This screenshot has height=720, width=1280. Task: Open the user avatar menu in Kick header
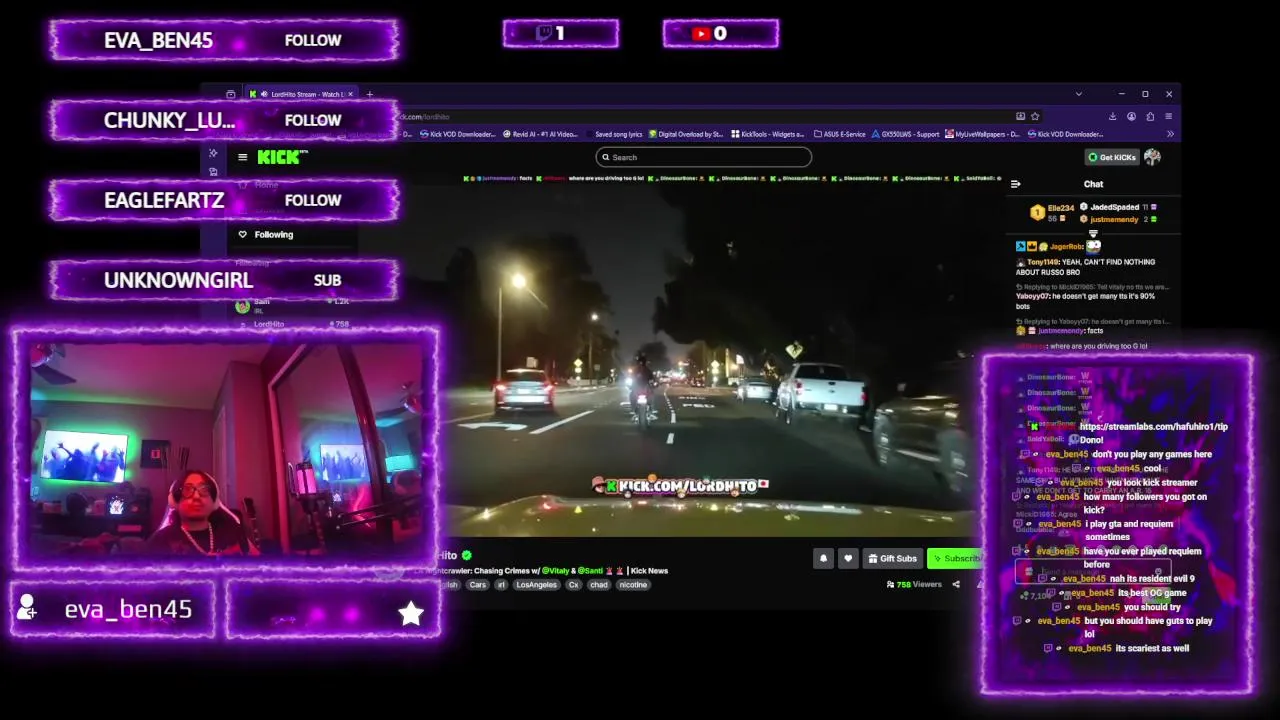click(x=1152, y=157)
